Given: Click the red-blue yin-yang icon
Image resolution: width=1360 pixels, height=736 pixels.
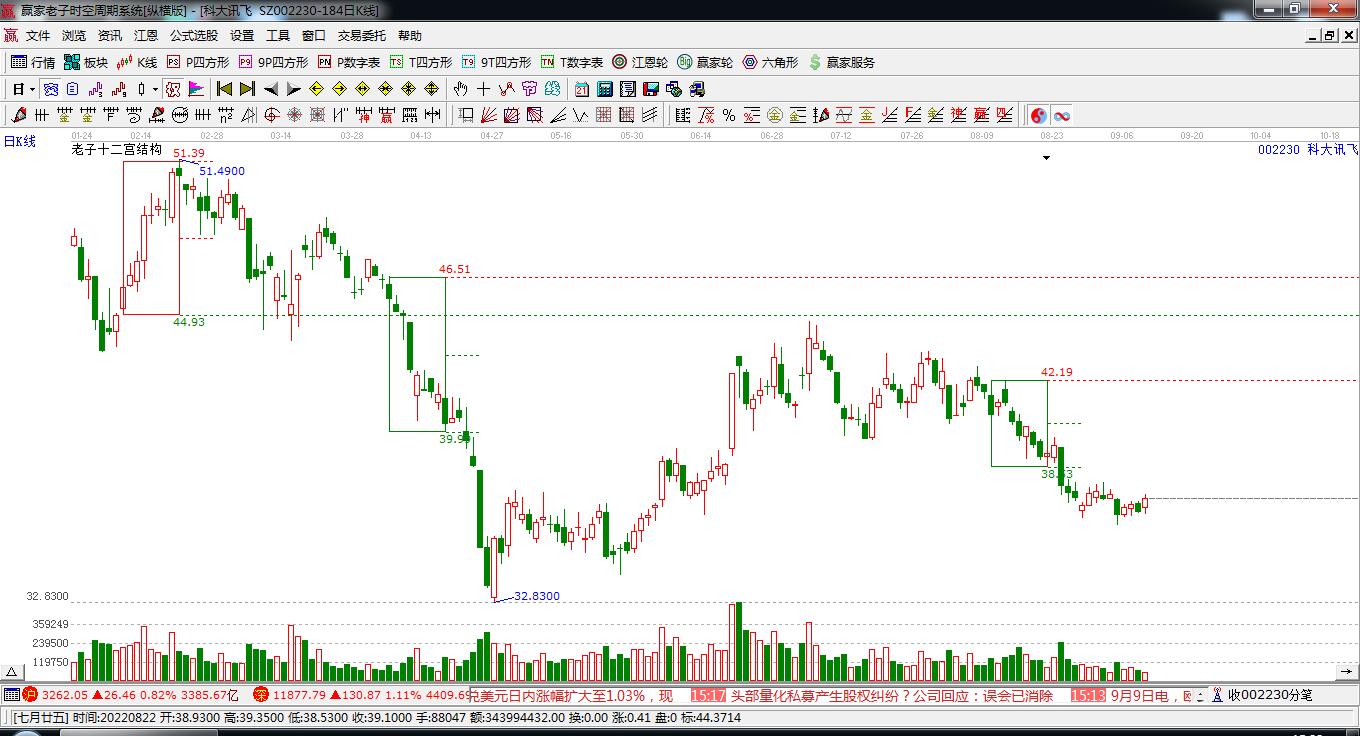Looking at the screenshot, I should tap(1039, 115).
